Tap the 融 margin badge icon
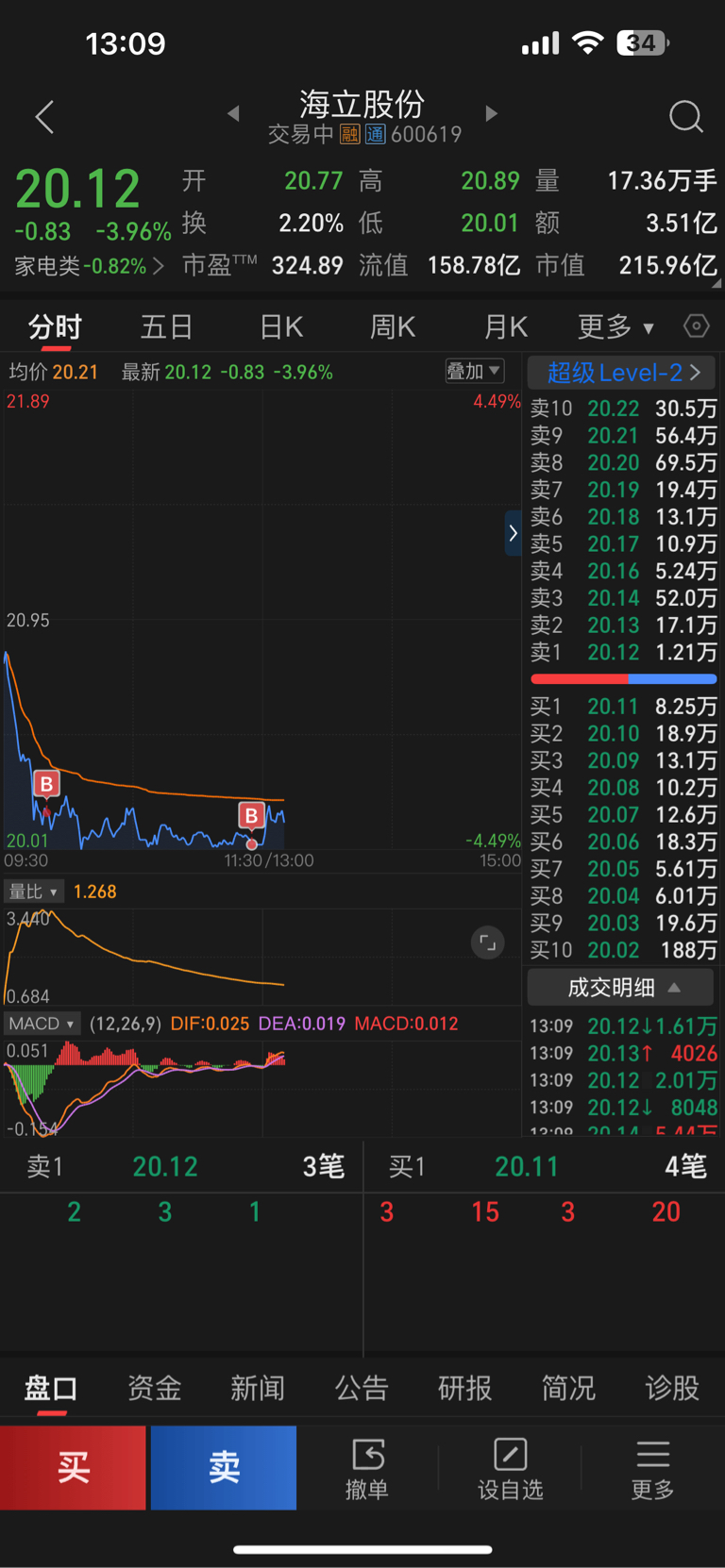The width and height of the screenshot is (725, 1568). pyautogui.click(x=349, y=135)
